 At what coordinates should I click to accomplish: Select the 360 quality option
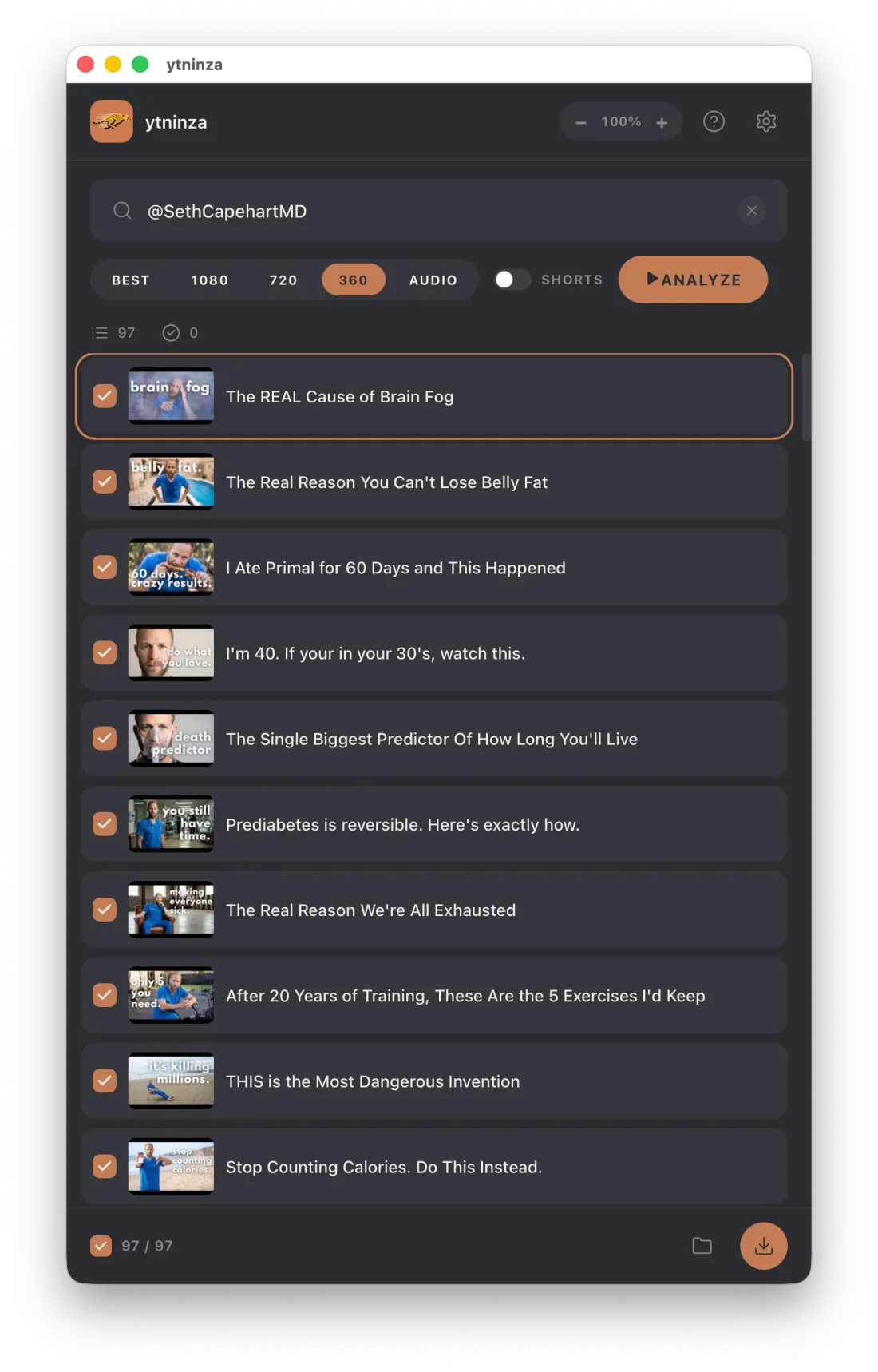[x=354, y=280]
